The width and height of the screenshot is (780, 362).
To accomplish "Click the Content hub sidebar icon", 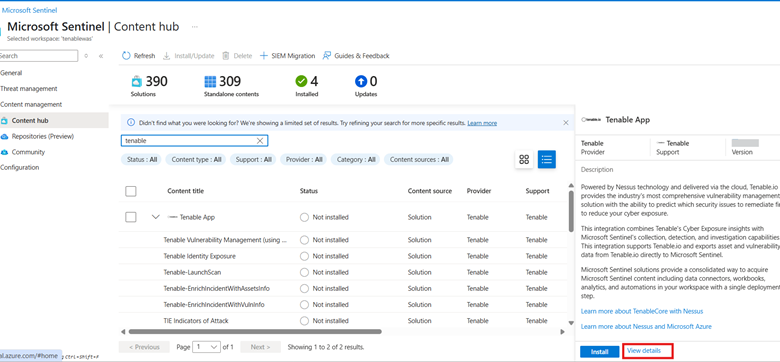I will tap(4, 120).
